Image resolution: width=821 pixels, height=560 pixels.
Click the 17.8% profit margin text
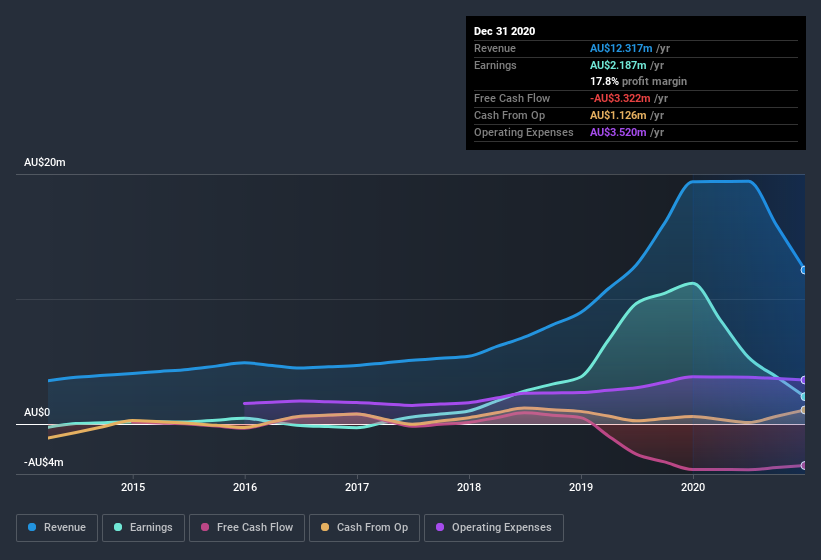pos(638,81)
